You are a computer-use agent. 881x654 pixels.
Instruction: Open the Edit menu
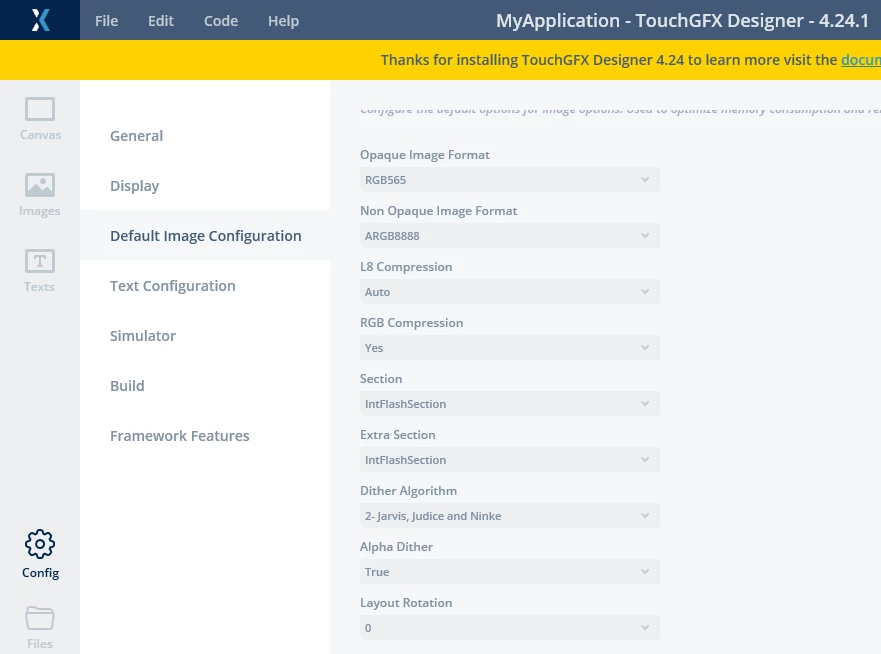tap(161, 21)
